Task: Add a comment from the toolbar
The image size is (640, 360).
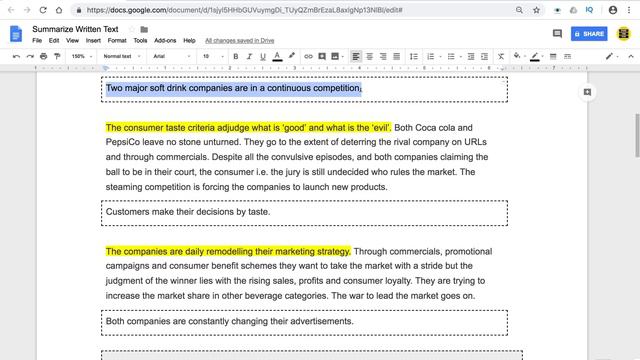Action: click(x=322, y=56)
